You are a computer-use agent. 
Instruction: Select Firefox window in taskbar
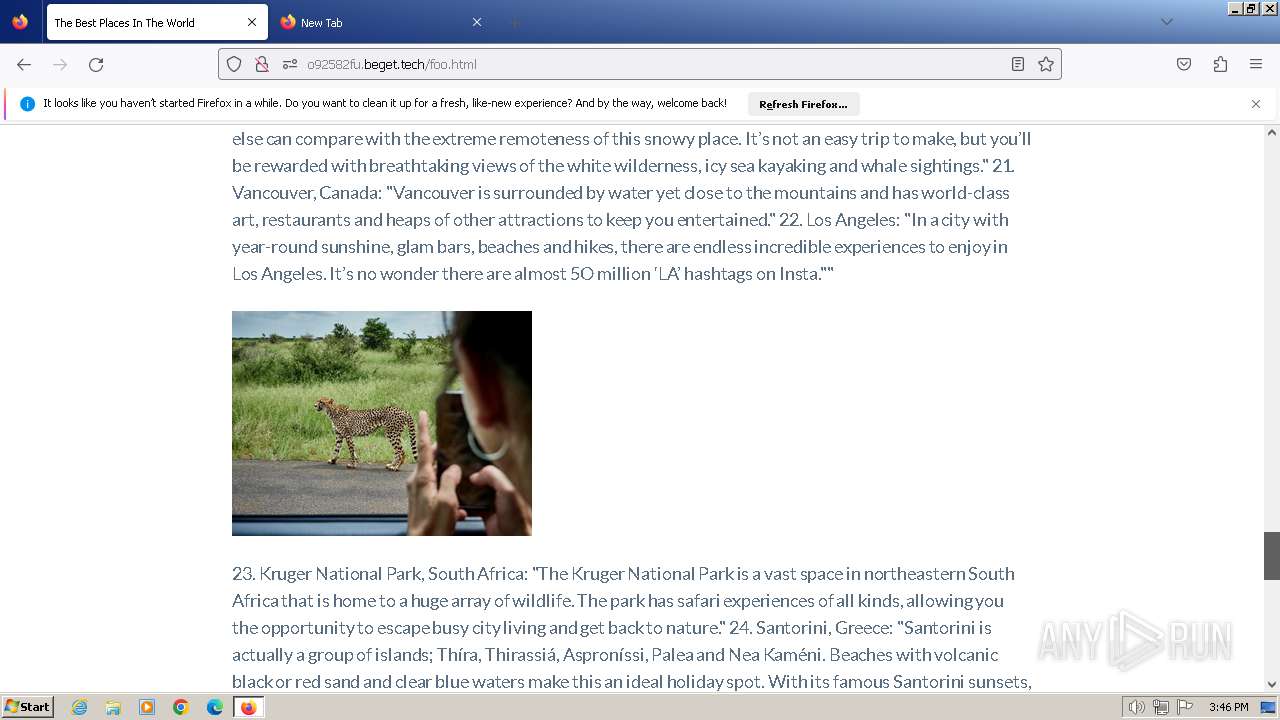click(249, 707)
